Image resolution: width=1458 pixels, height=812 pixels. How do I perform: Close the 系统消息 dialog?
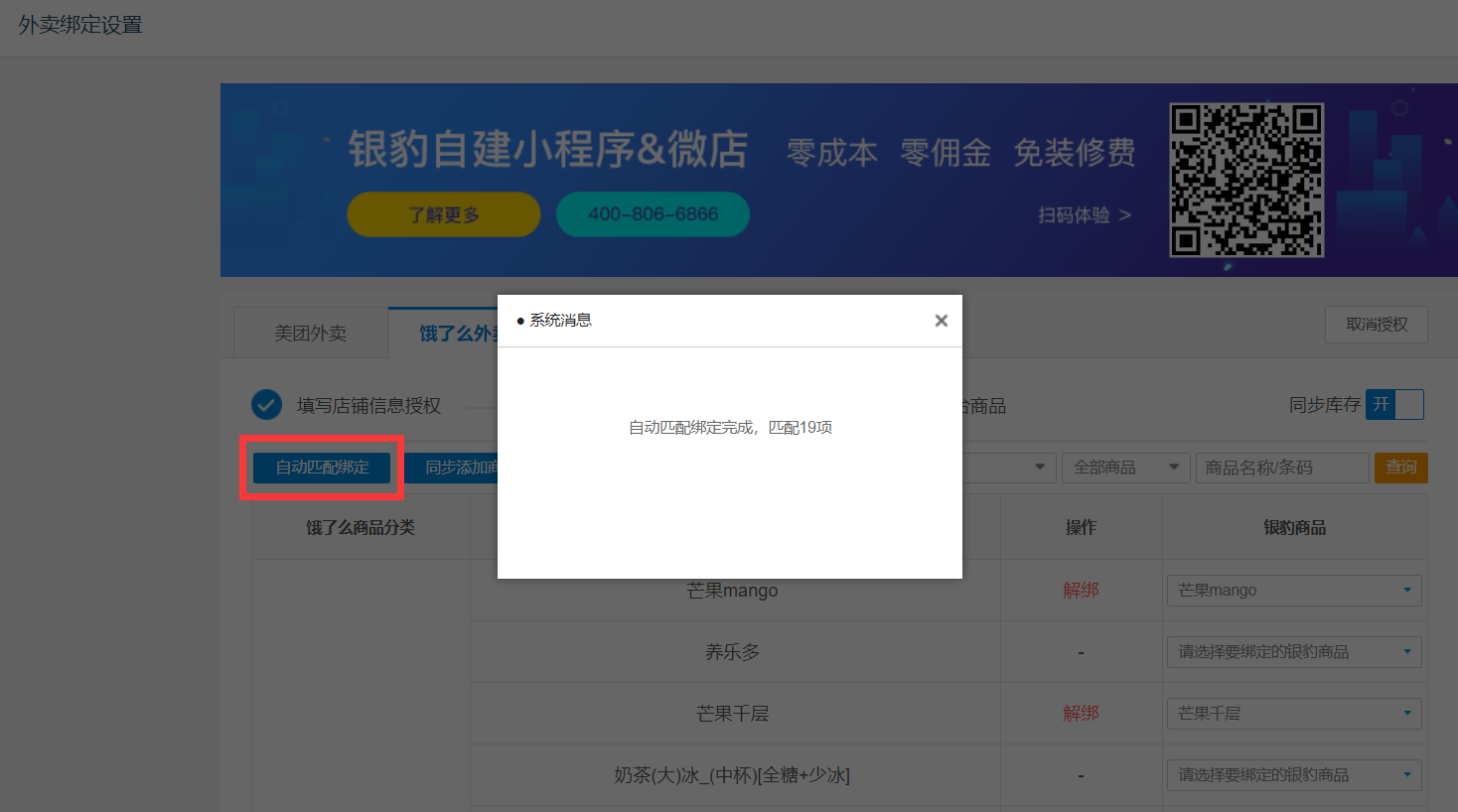[941, 321]
